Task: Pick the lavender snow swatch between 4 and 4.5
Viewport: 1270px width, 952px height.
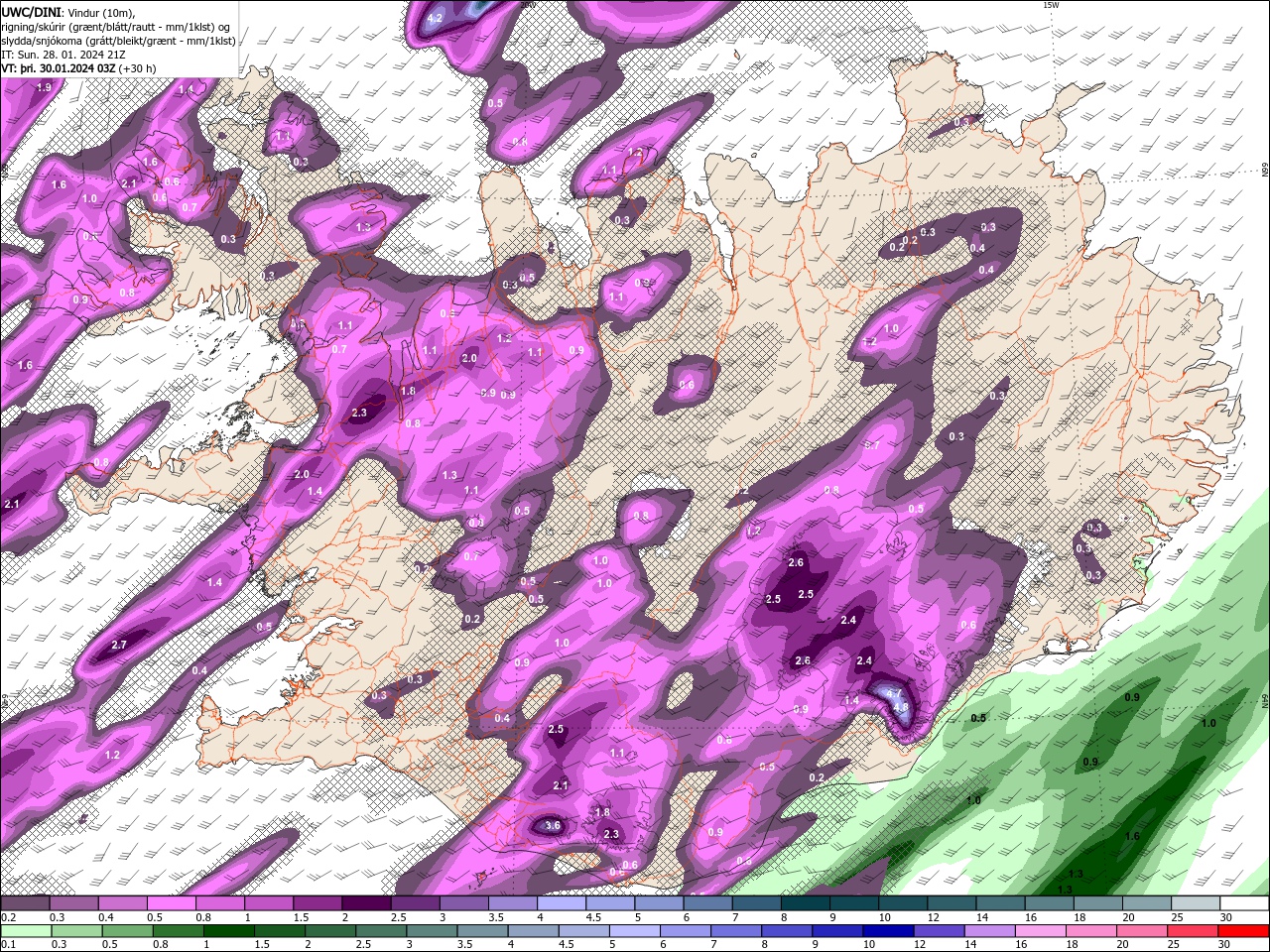Action: (x=562, y=903)
